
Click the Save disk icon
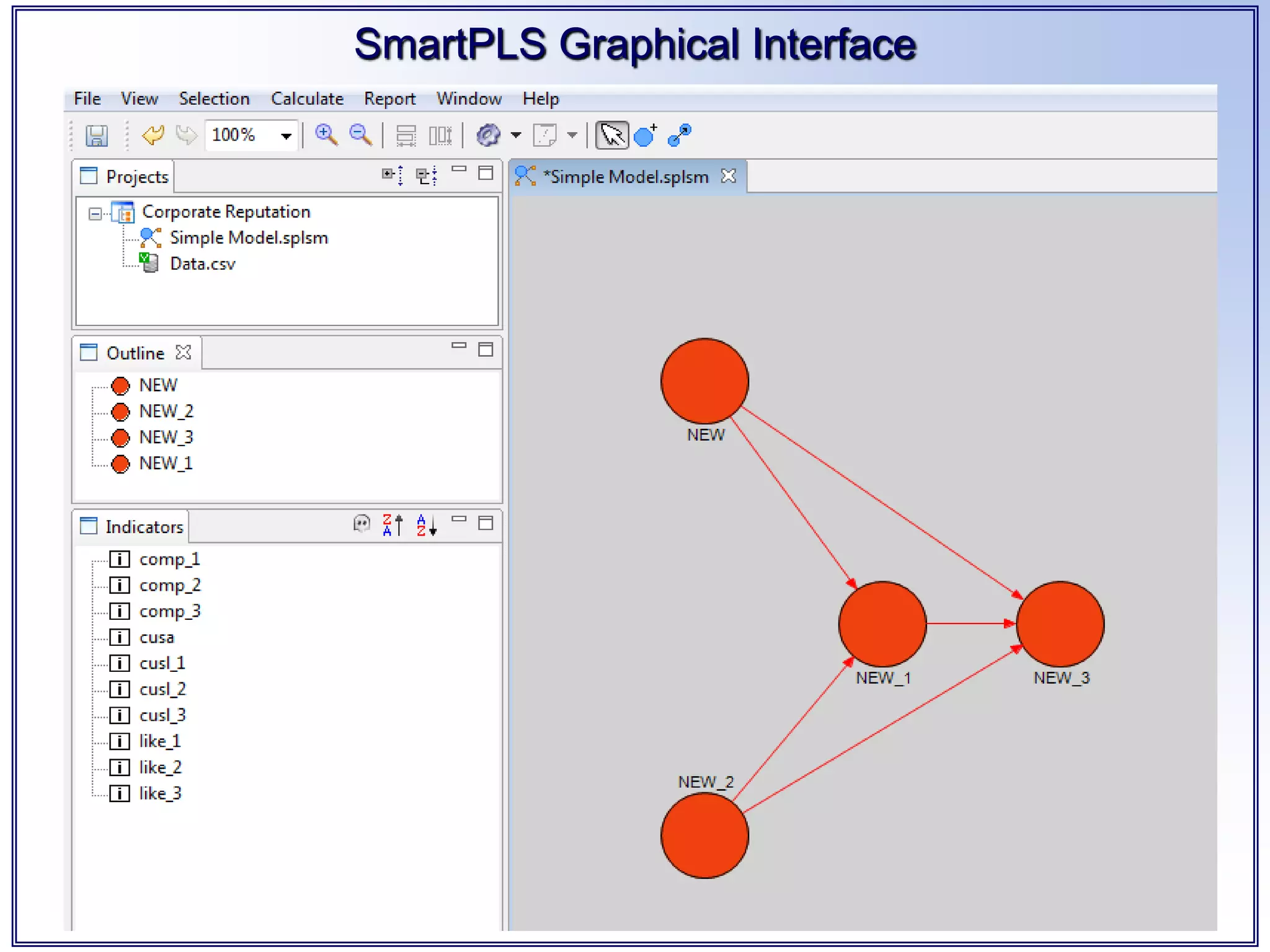(x=97, y=135)
